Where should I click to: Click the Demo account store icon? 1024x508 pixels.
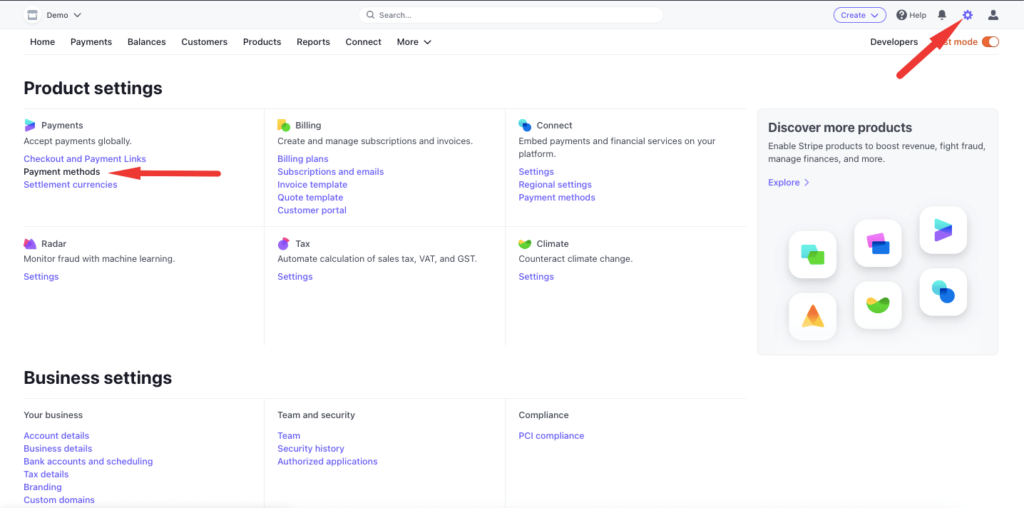(33, 14)
